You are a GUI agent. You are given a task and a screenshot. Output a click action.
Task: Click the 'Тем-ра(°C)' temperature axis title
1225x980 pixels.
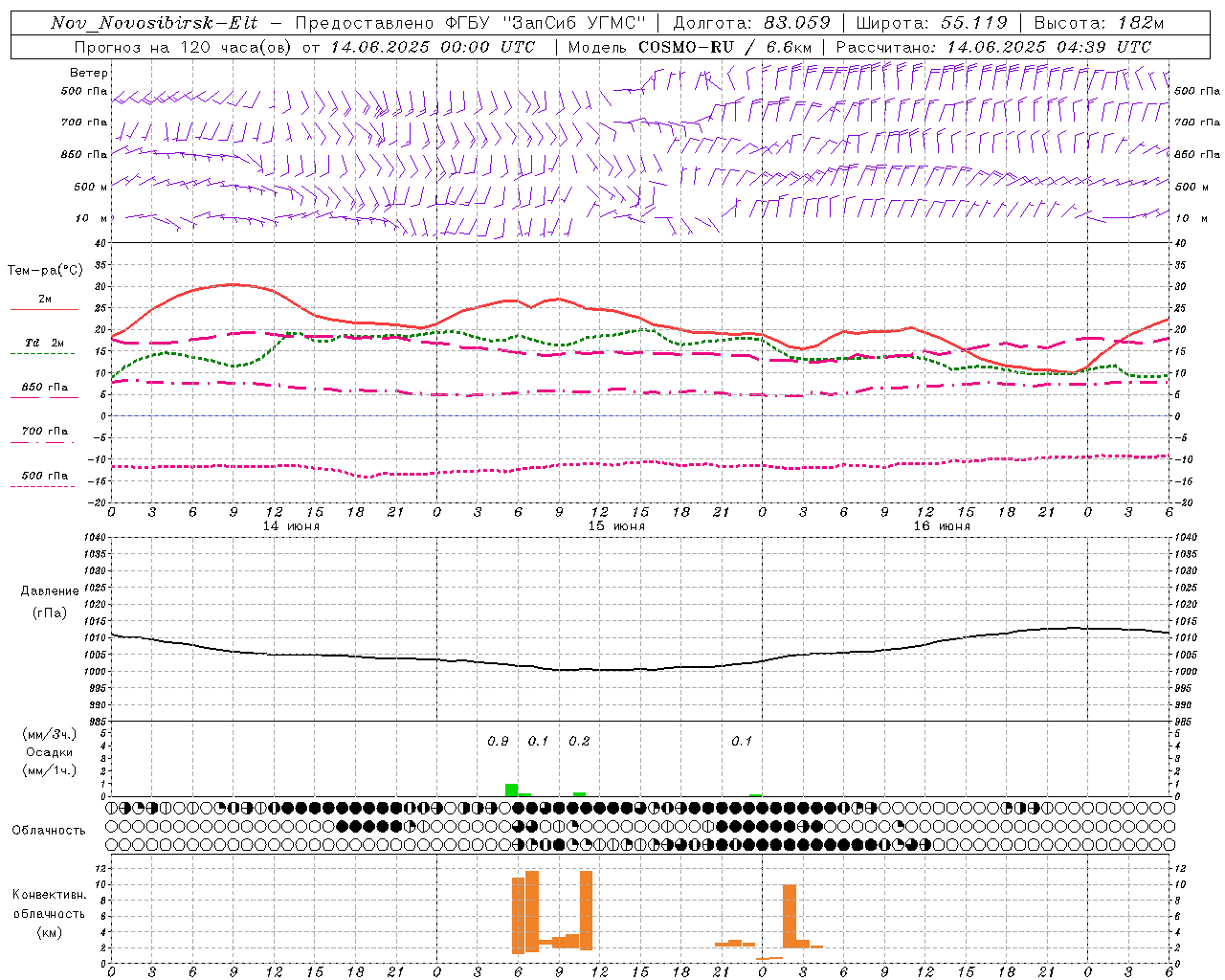point(45,271)
